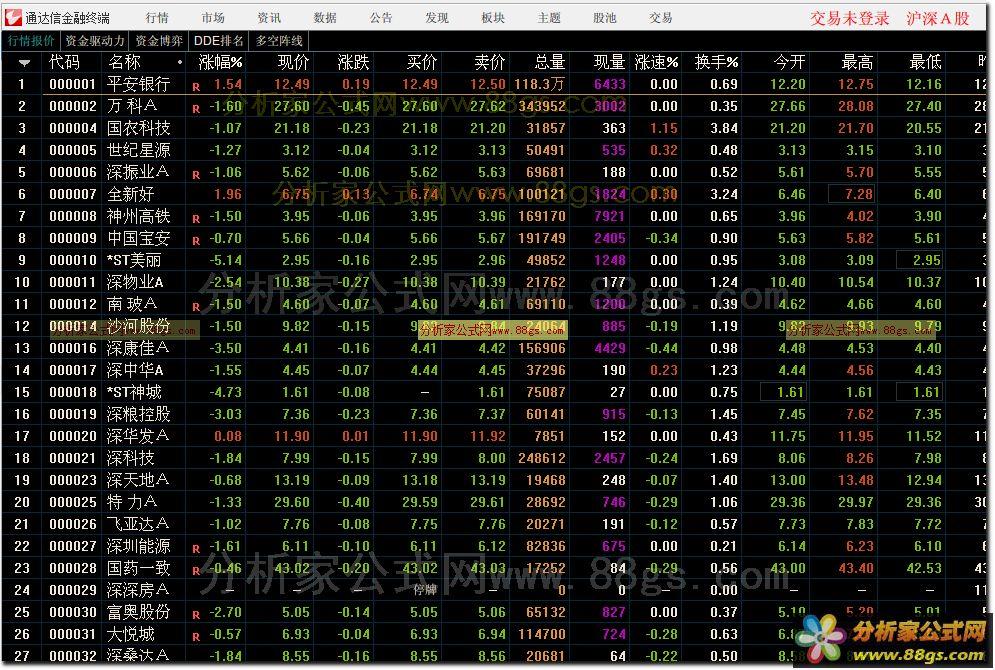This screenshot has height=670, width=995.
Task: Sort by the 现量 column header
Action: coord(609,62)
